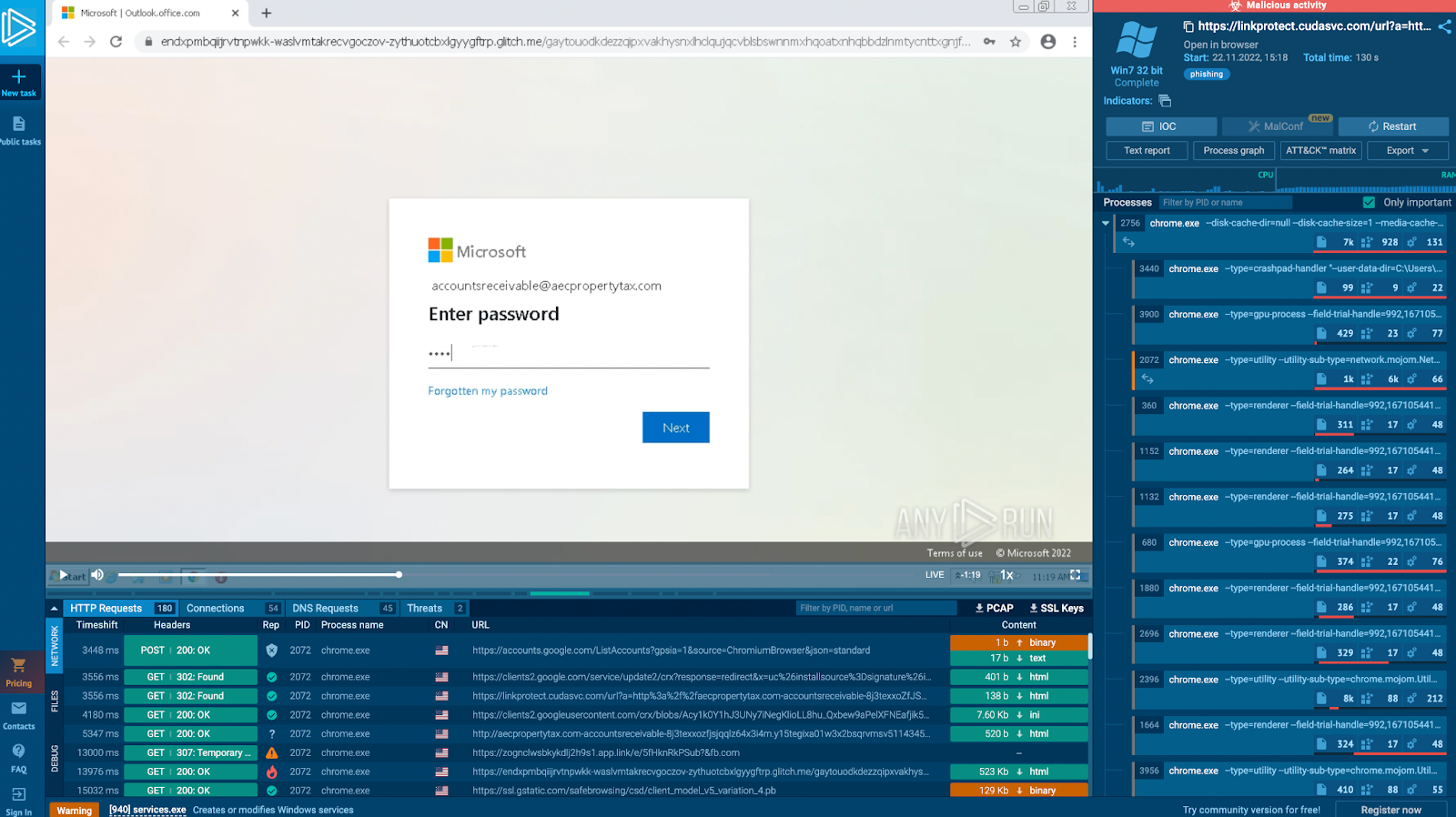Click fire threat icon on 13976 ms request
This screenshot has height=817, width=1456.
click(271, 772)
